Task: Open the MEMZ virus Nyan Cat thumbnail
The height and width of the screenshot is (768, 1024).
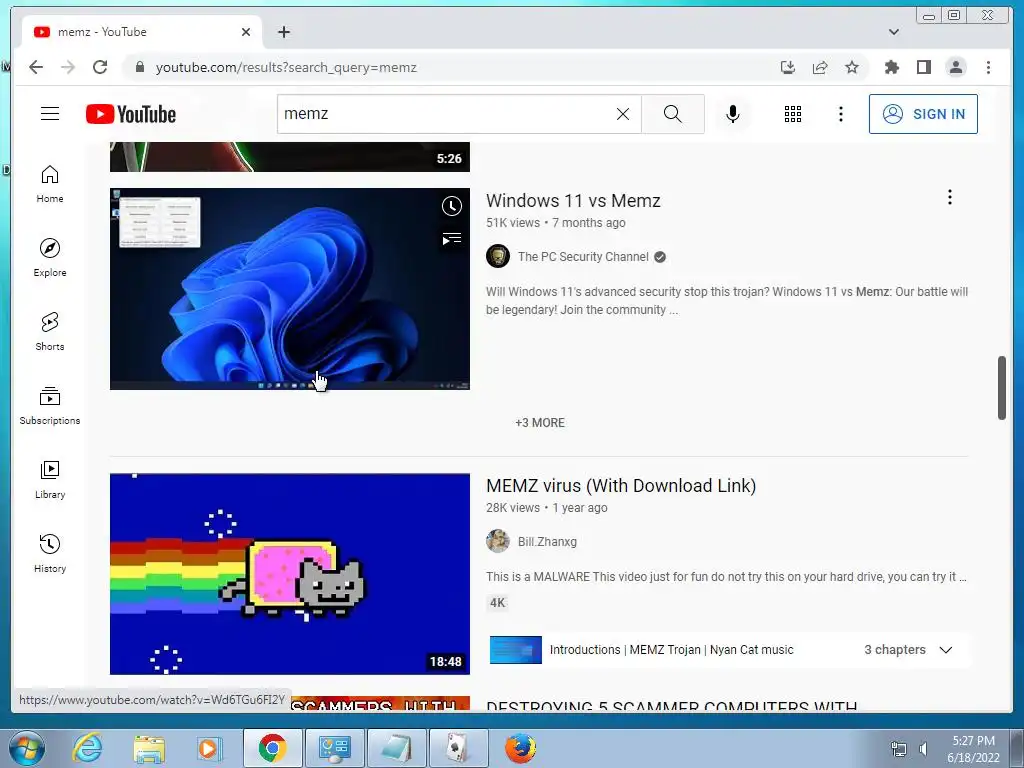Action: click(290, 573)
